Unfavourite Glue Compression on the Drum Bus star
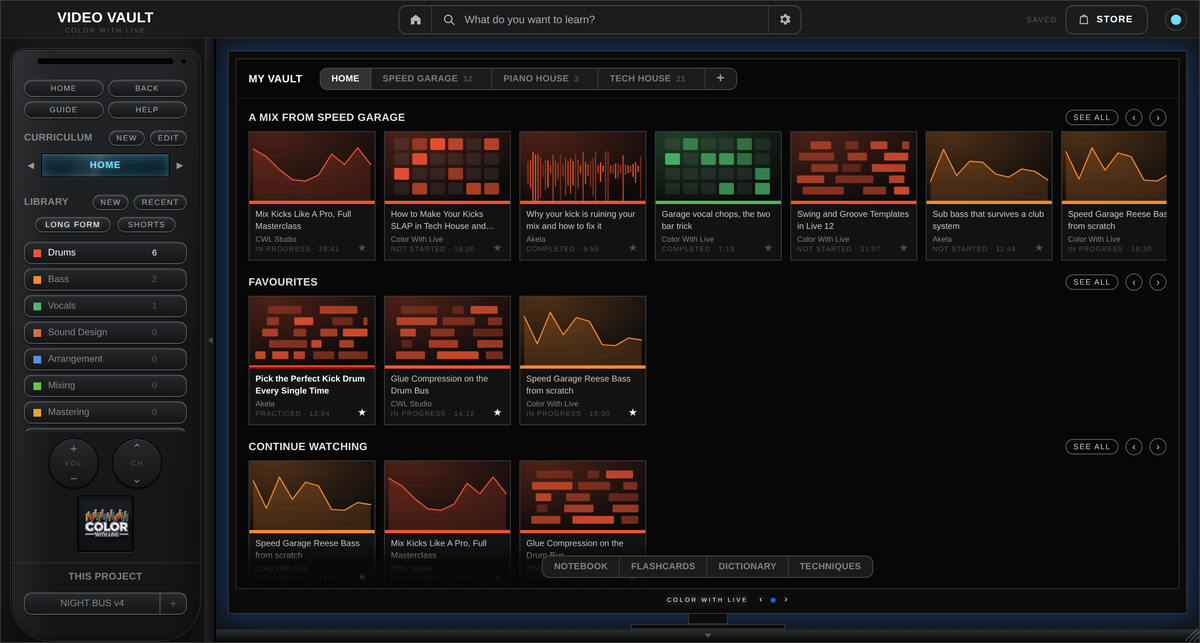 497,412
